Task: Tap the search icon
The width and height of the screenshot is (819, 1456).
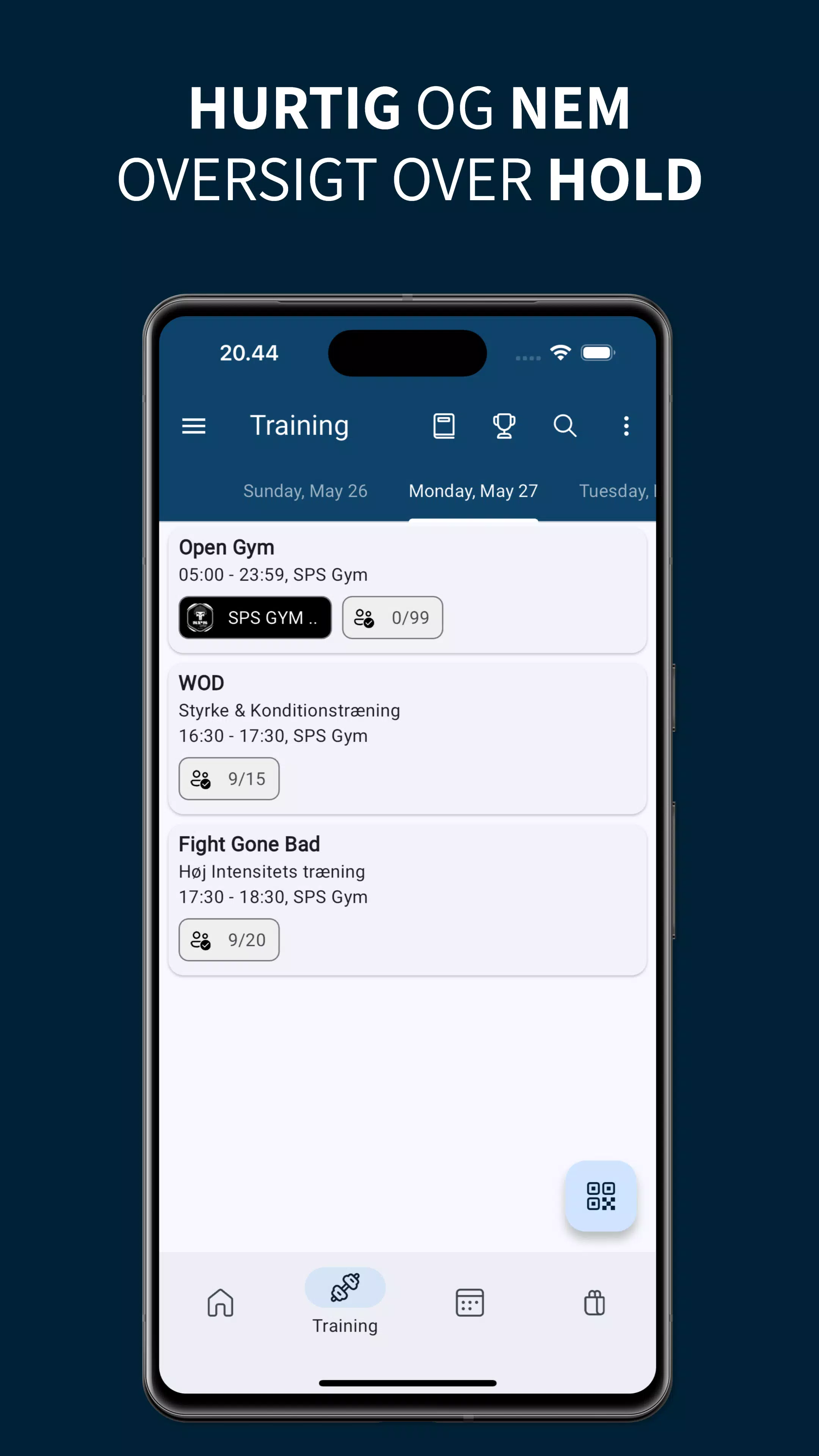Action: (x=566, y=425)
